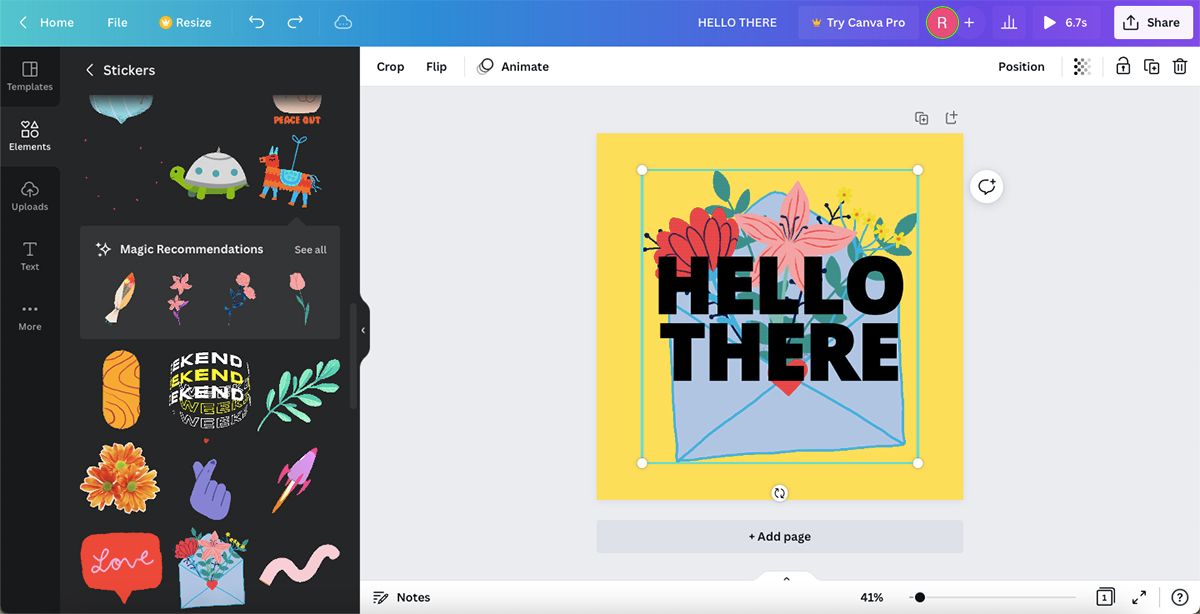The width and height of the screenshot is (1200, 614).
Task: Open the Elements side tab
Action: 30,137
